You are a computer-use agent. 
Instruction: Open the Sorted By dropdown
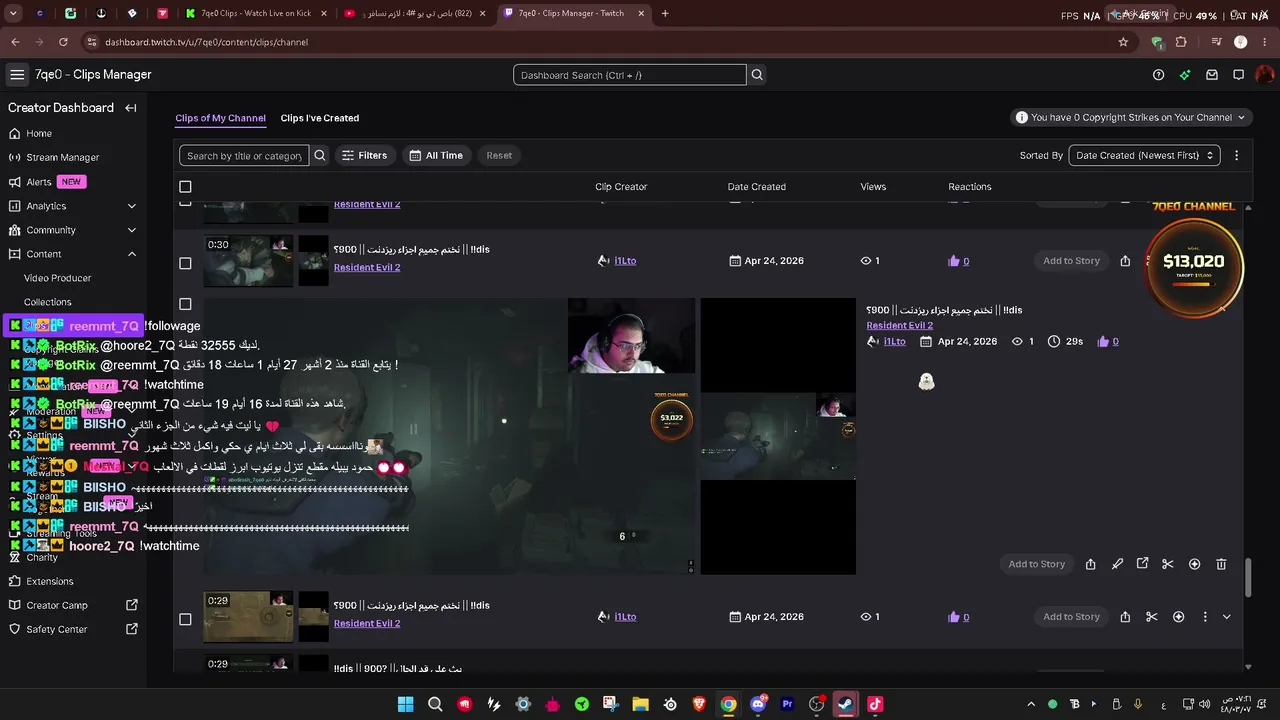[x=1143, y=155]
